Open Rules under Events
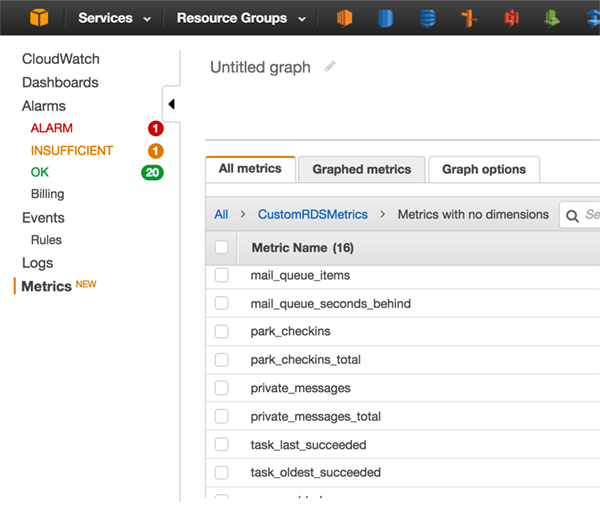The image size is (600, 506). (46, 240)
